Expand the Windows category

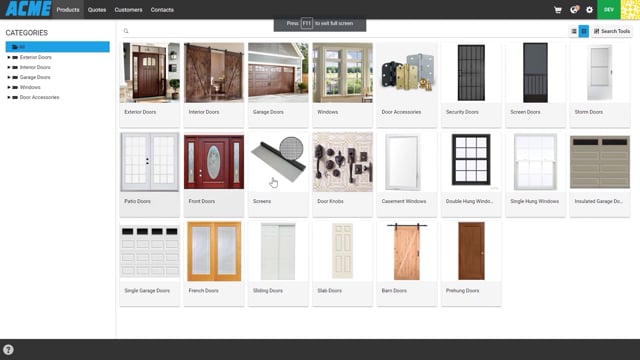point(9,87)
